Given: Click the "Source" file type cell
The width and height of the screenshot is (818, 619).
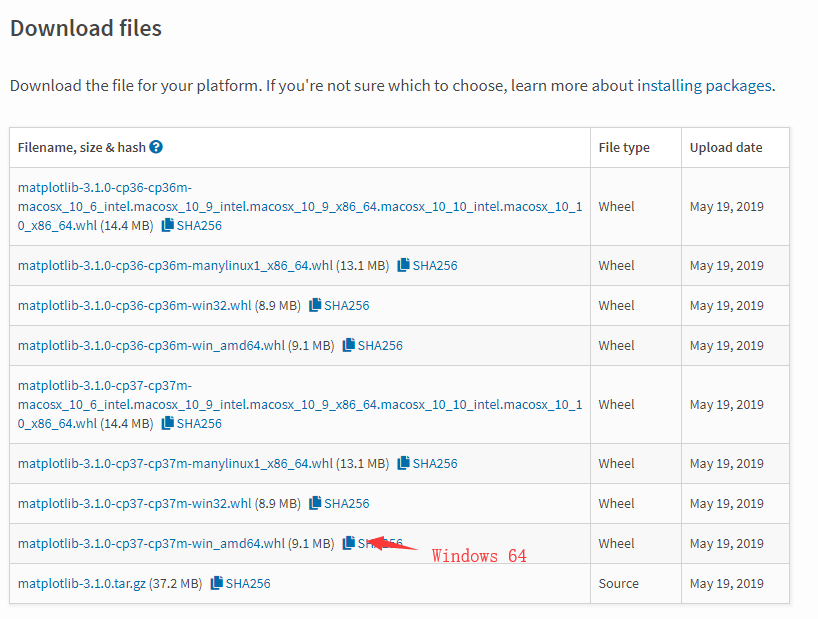Looking at the screenshot, I should [x=619, y=583].
